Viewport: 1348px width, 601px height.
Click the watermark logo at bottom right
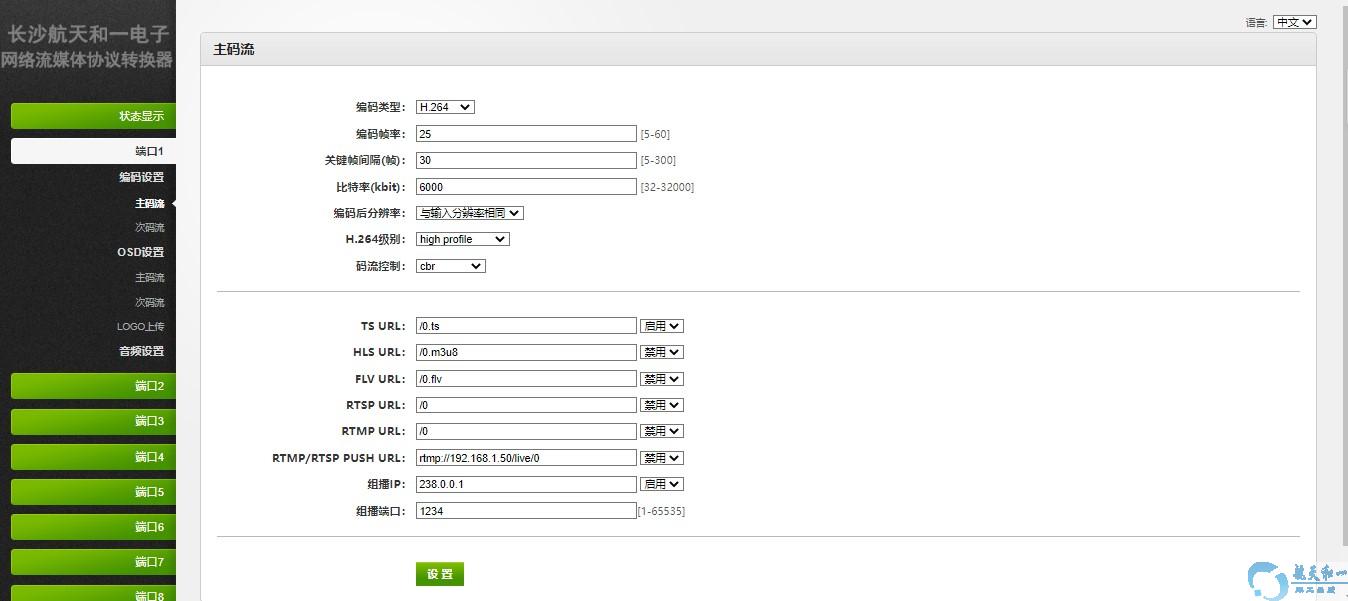point(1296,580)
